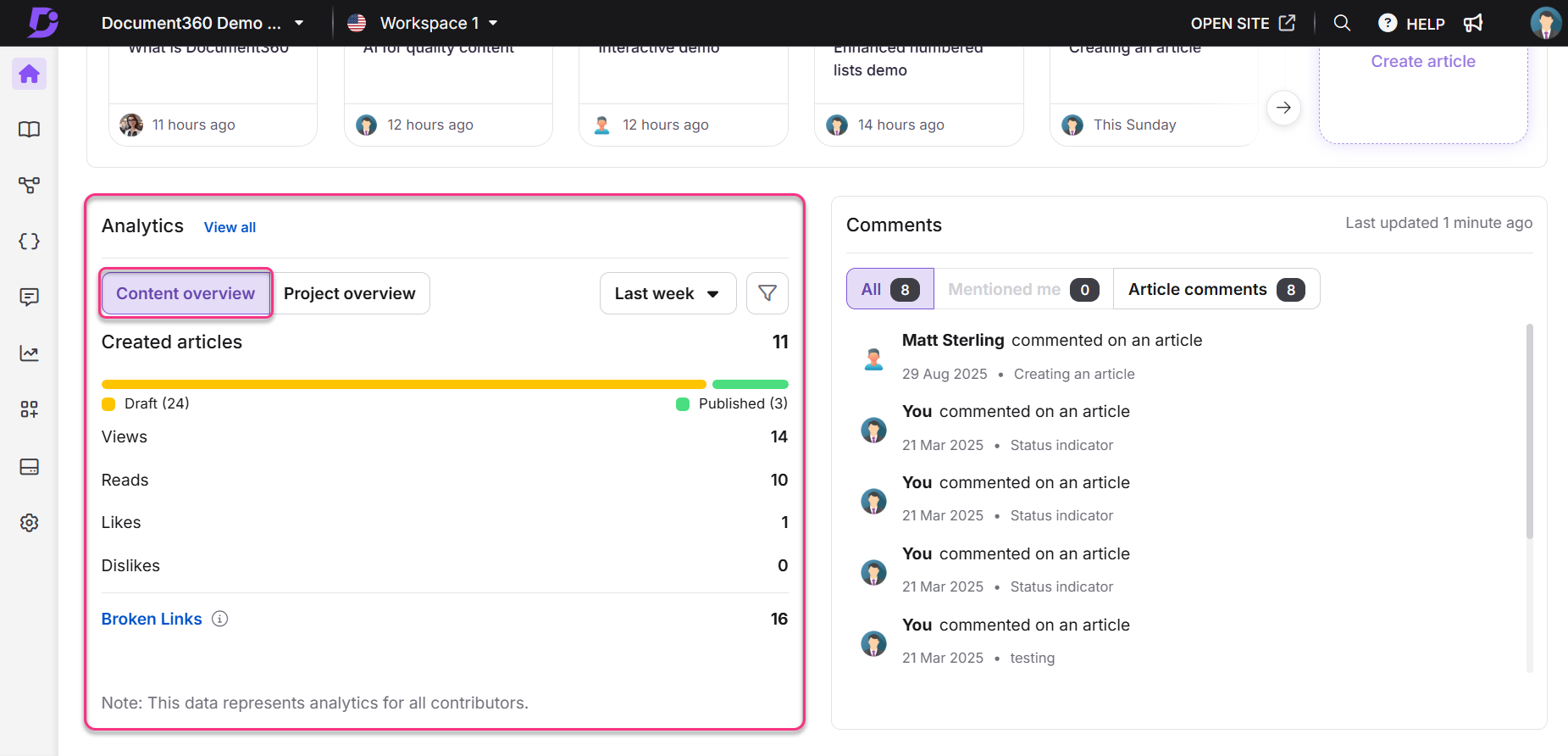Open the feedback comment icon in sidebar
This screenshot has width=1568, height=756.
(29, 297)
